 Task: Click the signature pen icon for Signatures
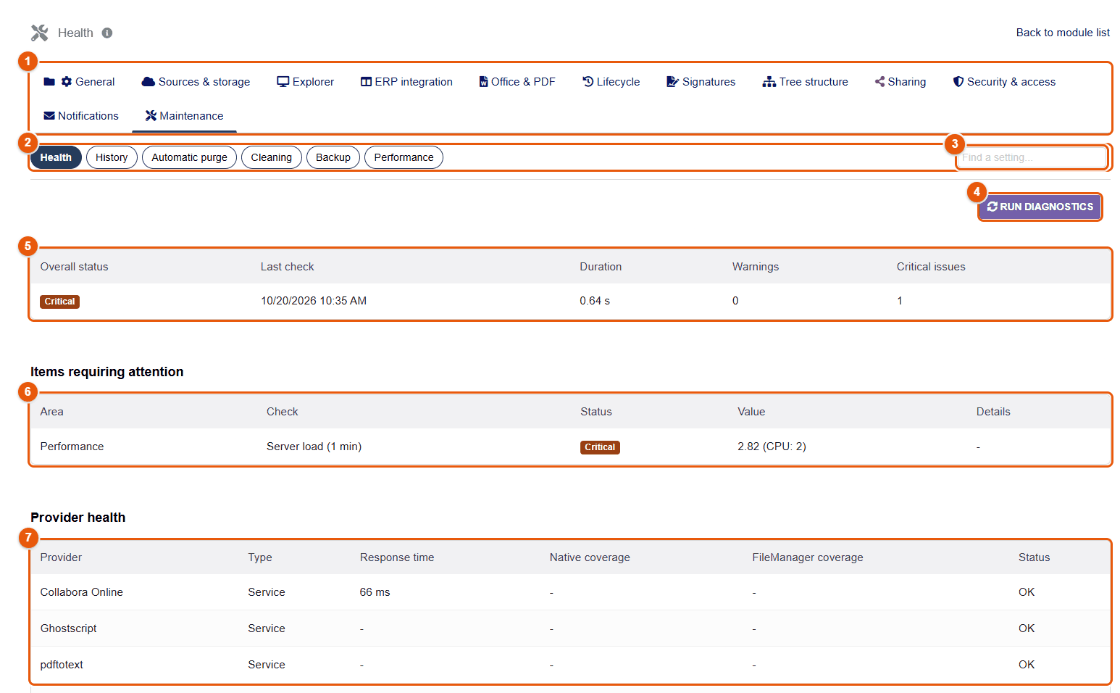[672, 82]
